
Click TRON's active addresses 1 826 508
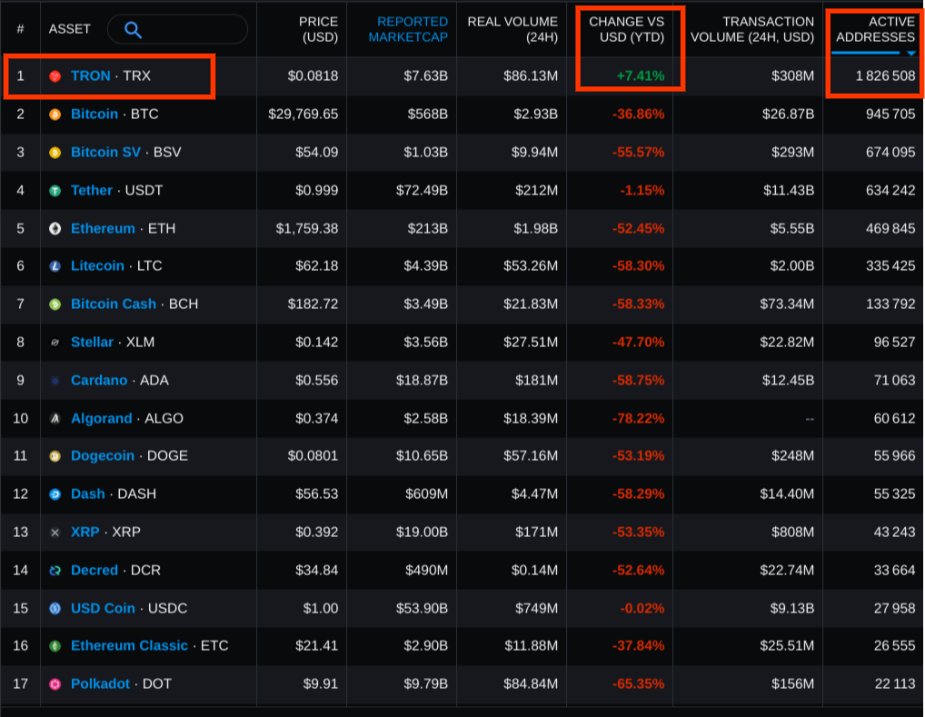point(885,76)
